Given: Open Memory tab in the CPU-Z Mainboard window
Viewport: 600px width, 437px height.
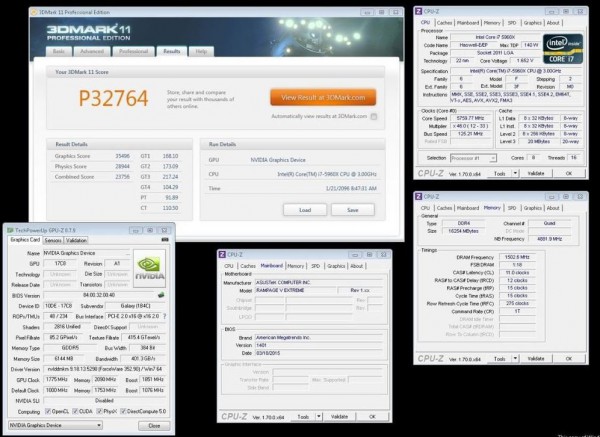Looking at the screenshot, I should coord(295,266).
